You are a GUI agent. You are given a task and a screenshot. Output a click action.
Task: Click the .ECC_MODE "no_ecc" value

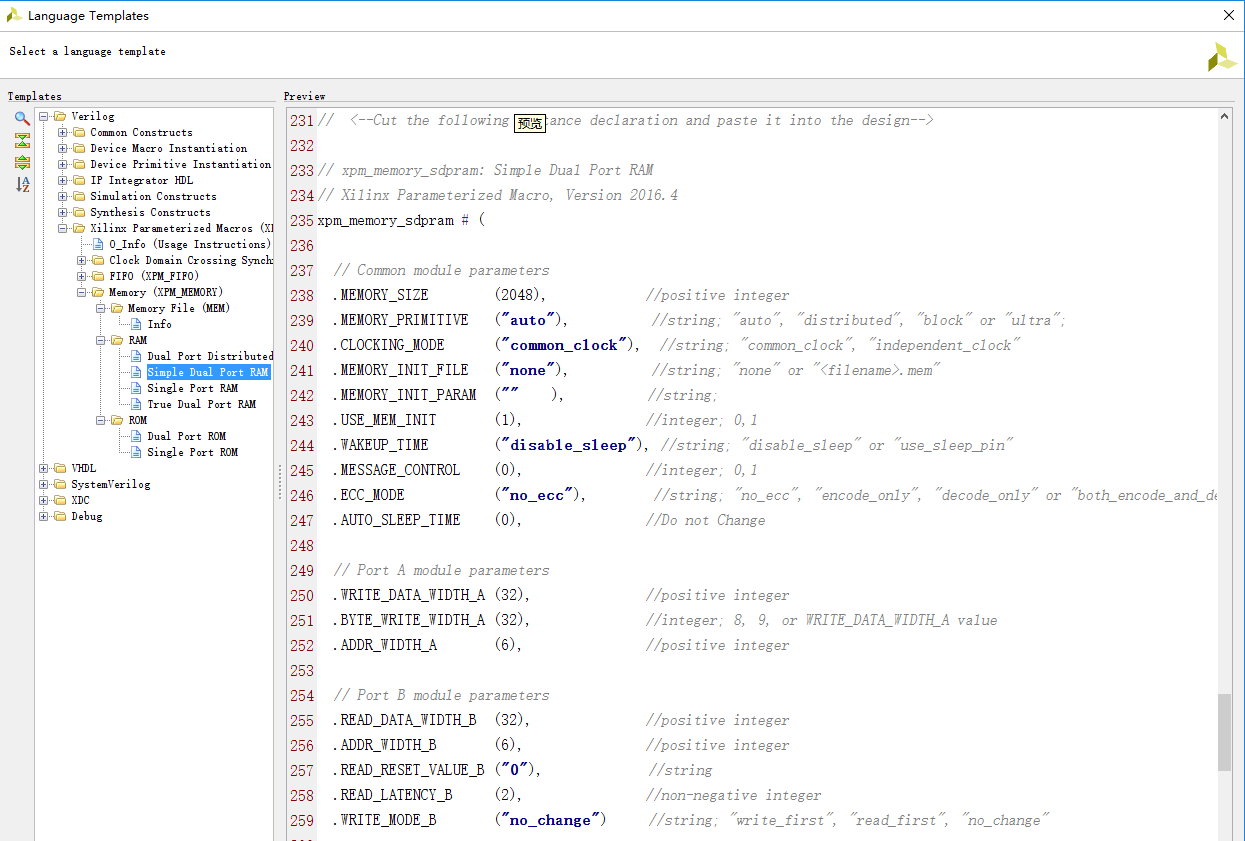(538, 495)
